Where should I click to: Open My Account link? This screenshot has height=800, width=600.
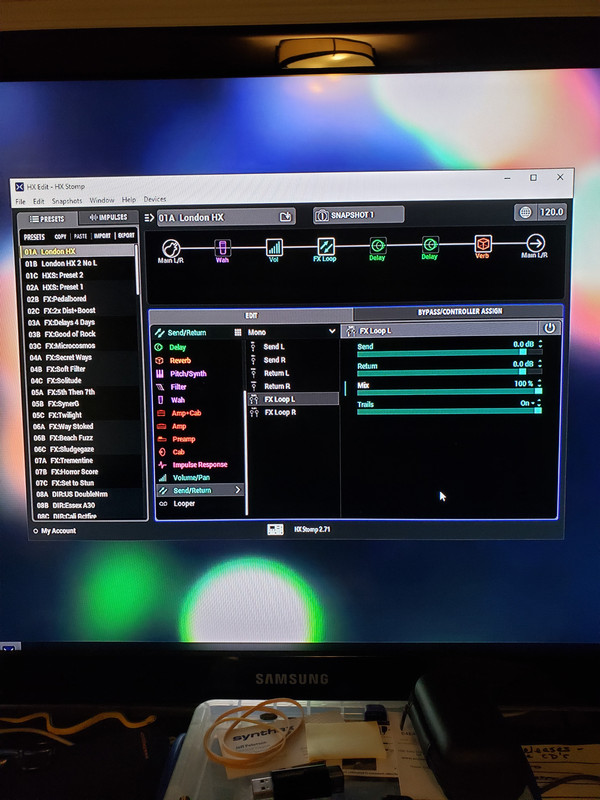pos(55,531)
